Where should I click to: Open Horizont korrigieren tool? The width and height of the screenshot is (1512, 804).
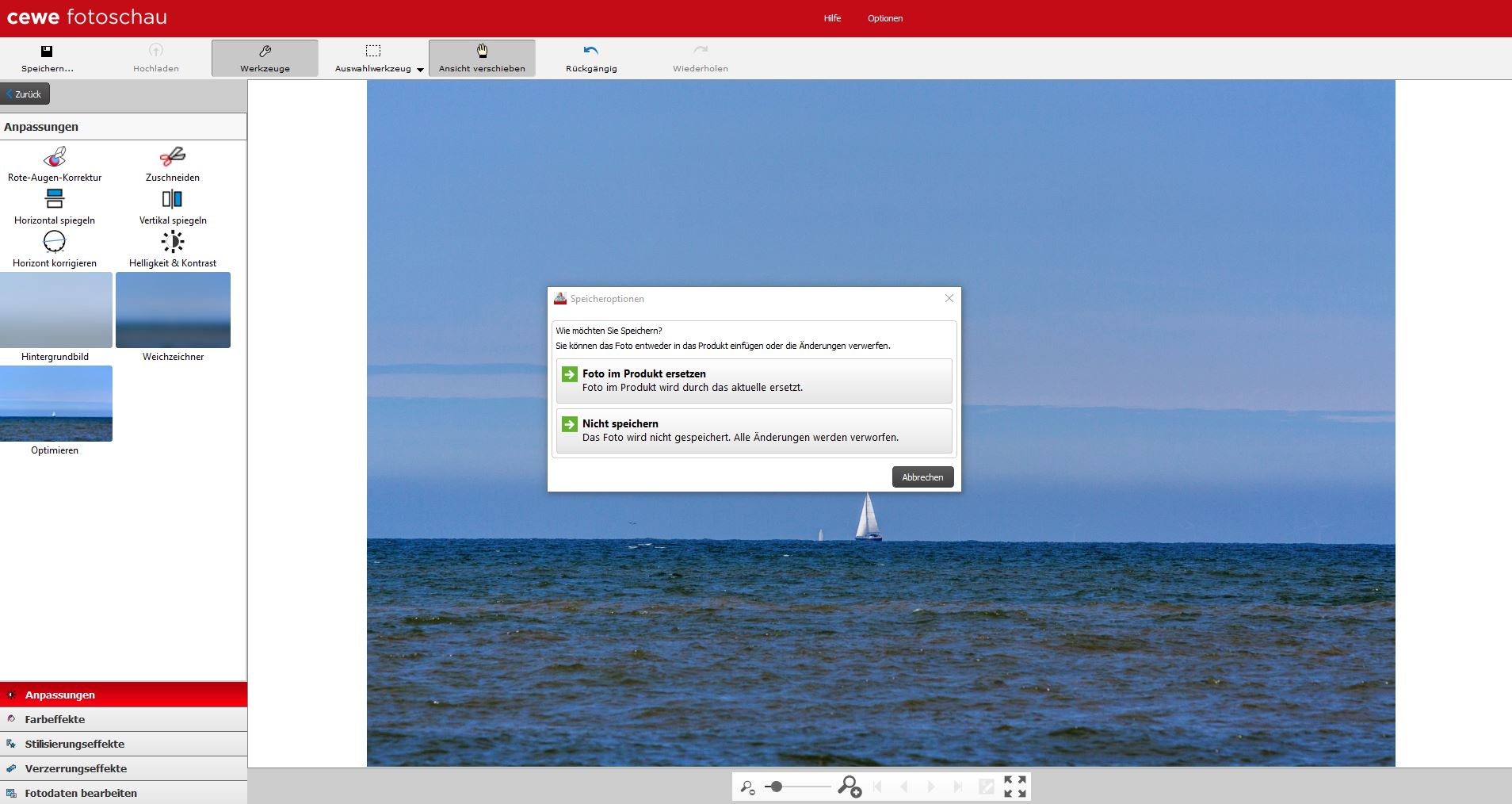(55, 242)
